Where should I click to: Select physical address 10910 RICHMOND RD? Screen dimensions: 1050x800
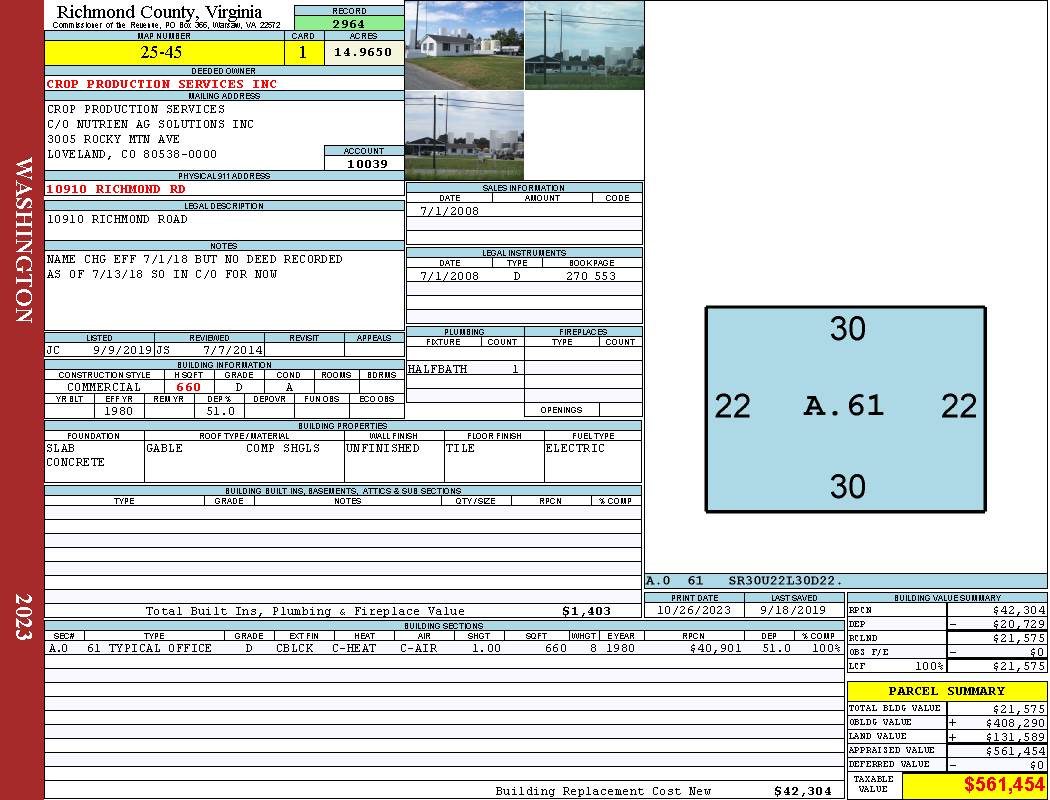click(x=116, y=189)
